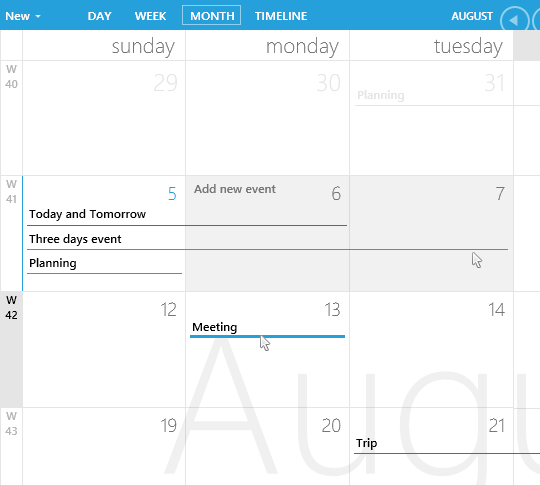Click Add new event on day 6

[x=235, y=189]
